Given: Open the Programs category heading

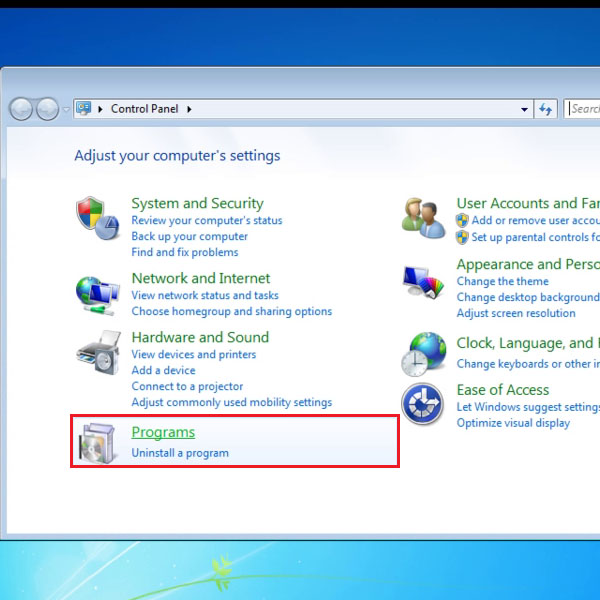Looking at the screenshot, I should [x=163, y=432].
